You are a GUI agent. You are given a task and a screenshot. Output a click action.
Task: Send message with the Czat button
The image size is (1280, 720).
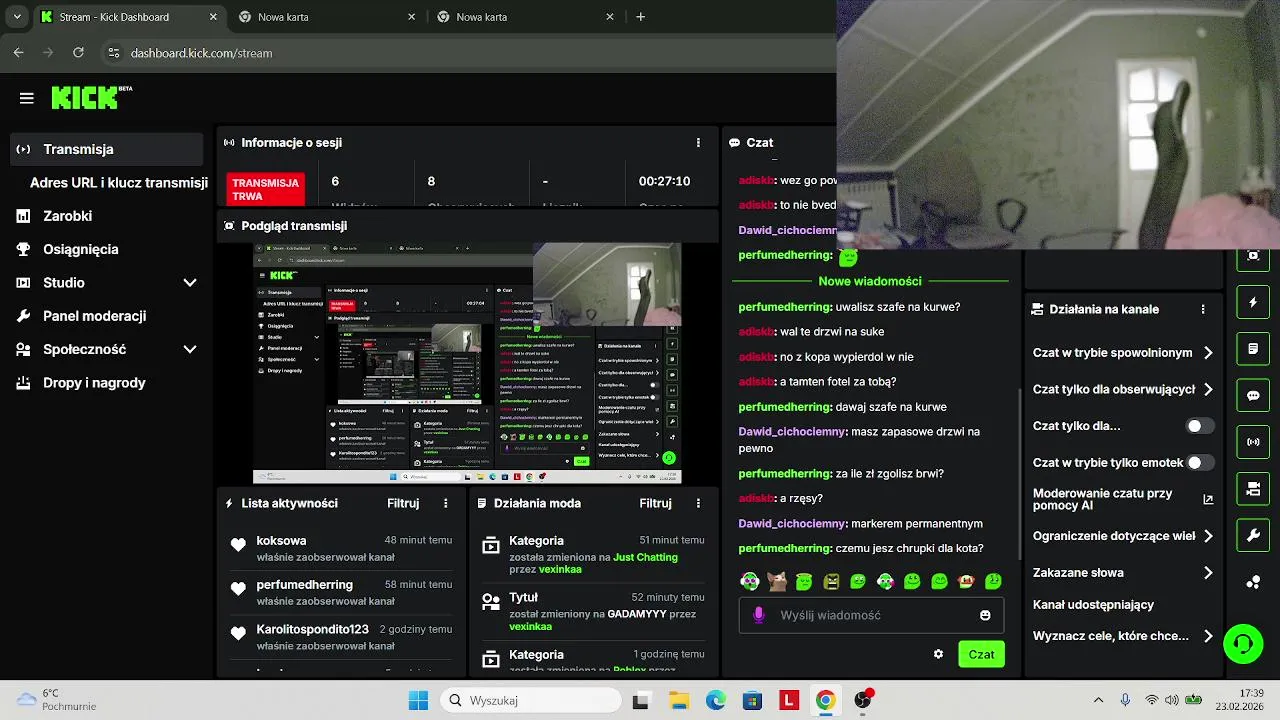point(981,654)
